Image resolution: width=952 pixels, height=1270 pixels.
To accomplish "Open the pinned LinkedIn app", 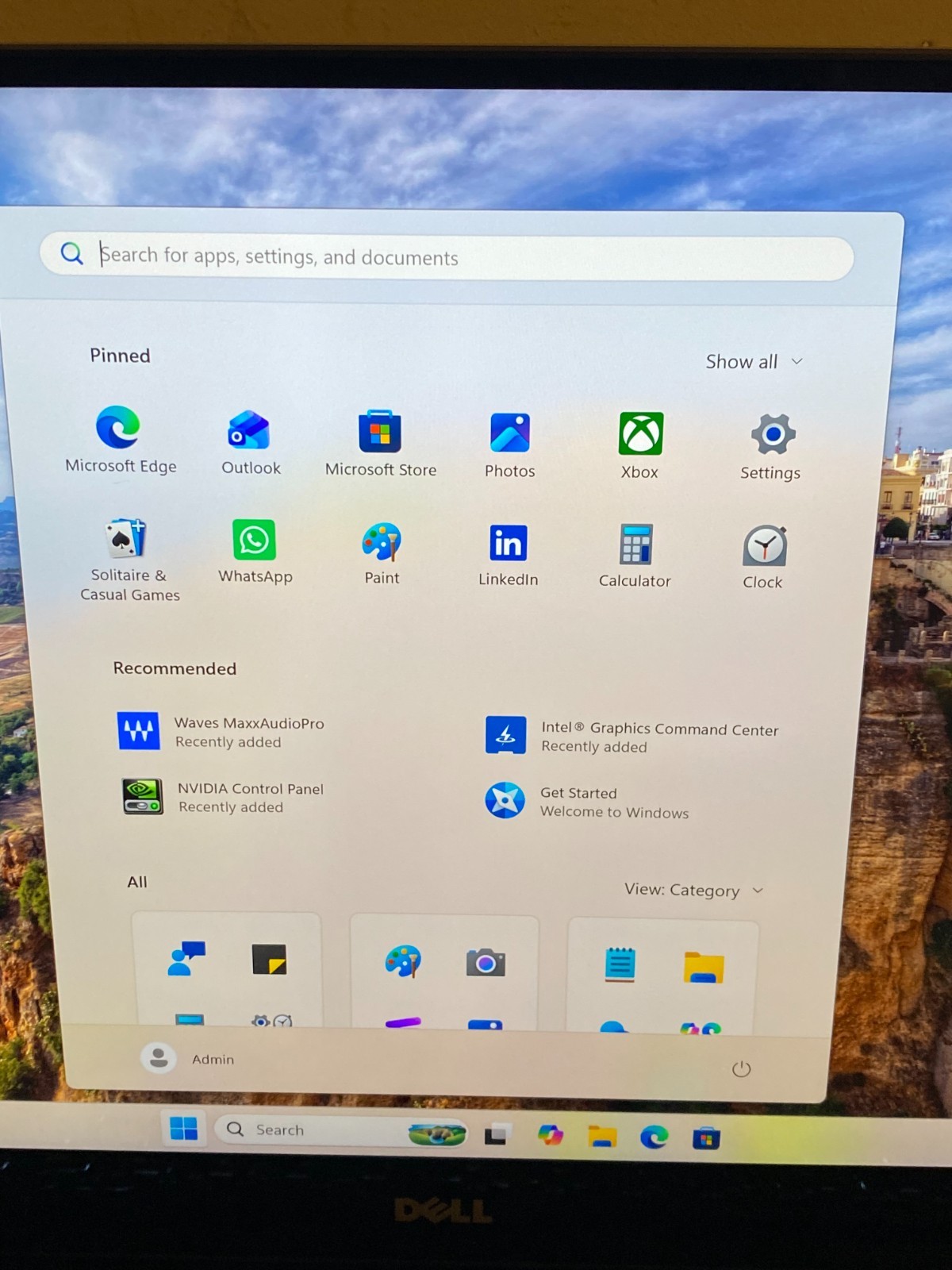I will (x=509, y=556).
